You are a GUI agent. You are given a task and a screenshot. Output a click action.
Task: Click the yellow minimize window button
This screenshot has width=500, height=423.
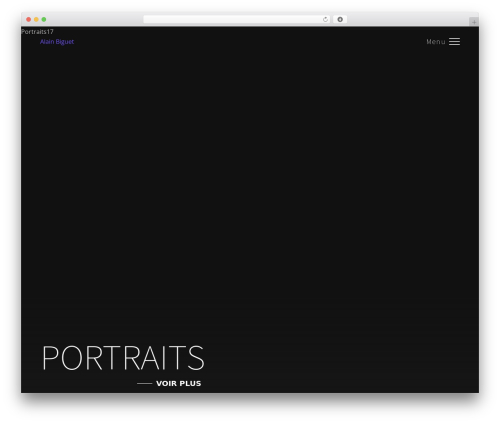pyautogui.click(x=36, y=19)
